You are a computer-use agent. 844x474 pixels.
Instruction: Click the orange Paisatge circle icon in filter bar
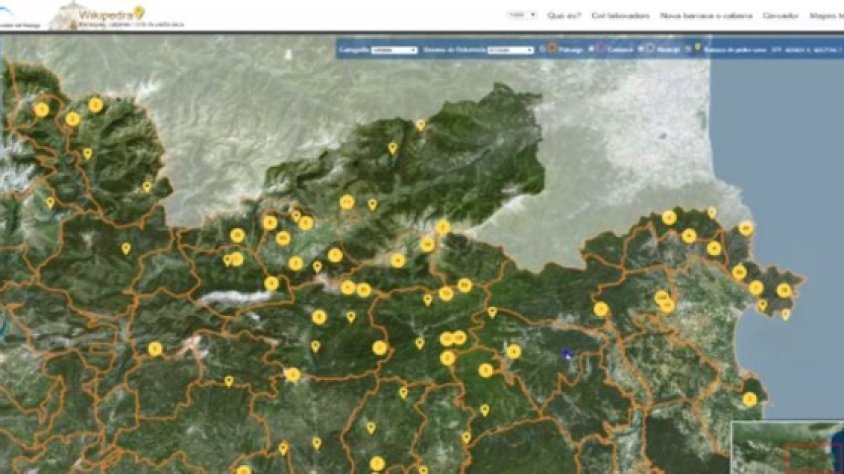[551, 47]
